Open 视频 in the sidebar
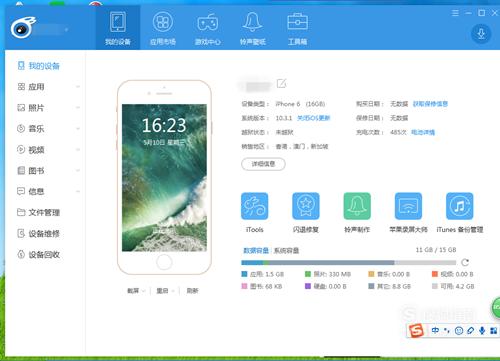Image resolution: width=500 pixels, height=361 pixels. pyautogui.click(x=31, y=150)
